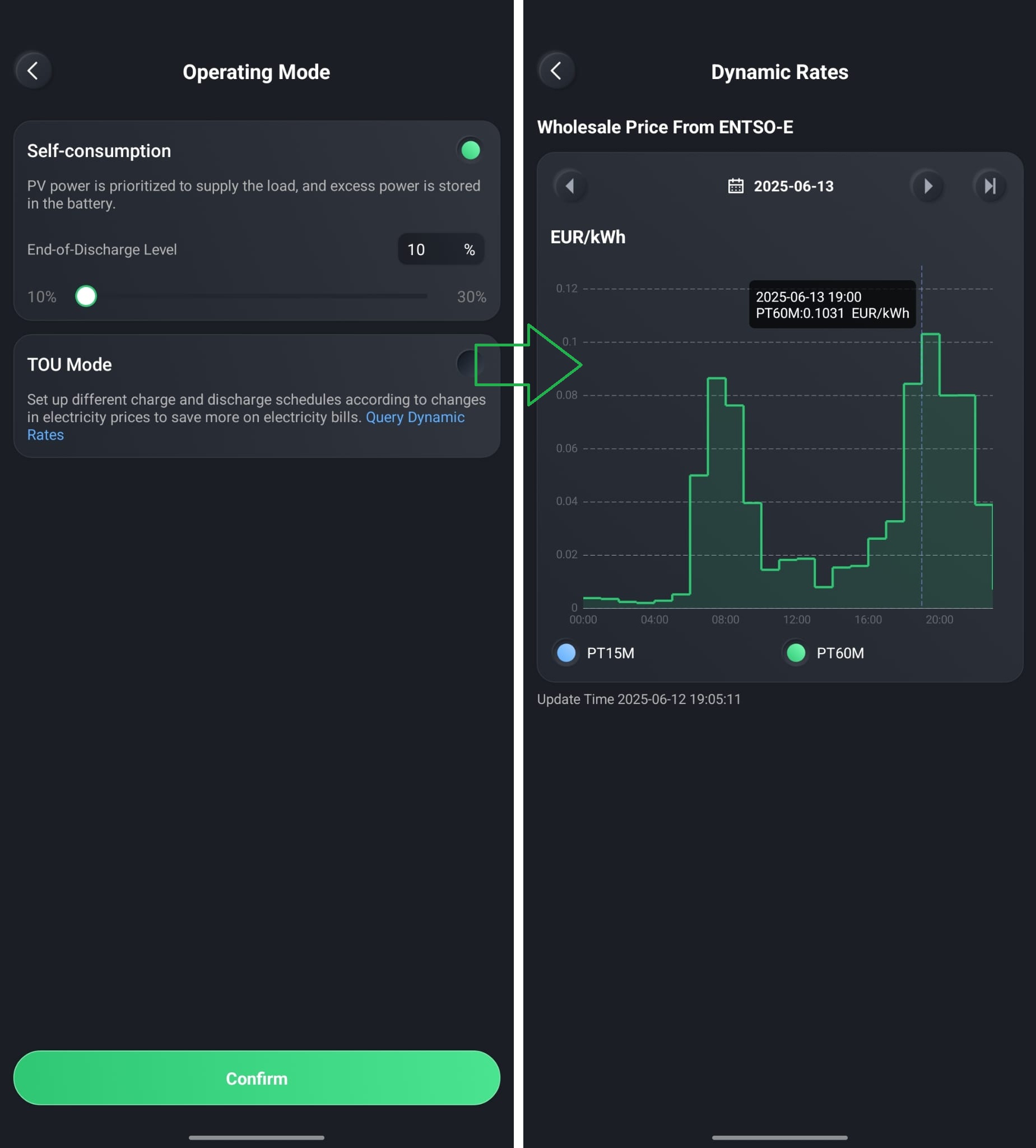Edit the End-of-Discharge Level percentage field
The image size is (1036, 1148).
[440, 249]
